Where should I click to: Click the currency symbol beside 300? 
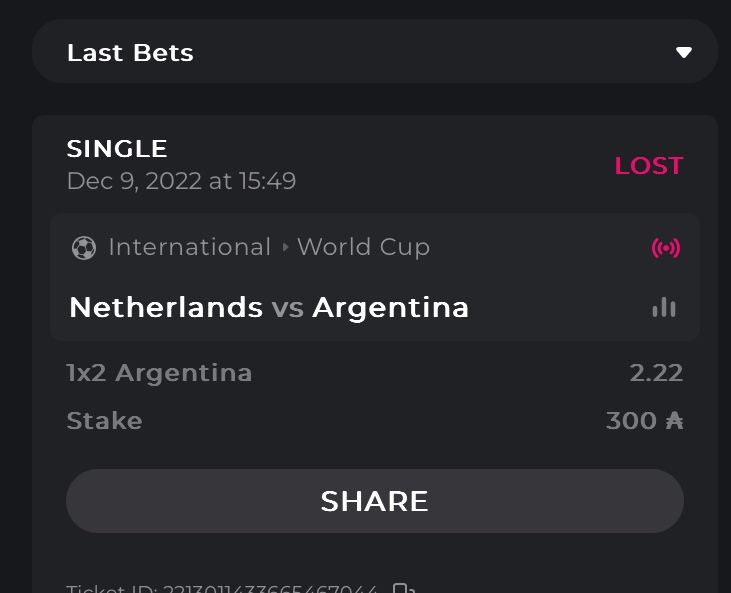coord(674,421)
